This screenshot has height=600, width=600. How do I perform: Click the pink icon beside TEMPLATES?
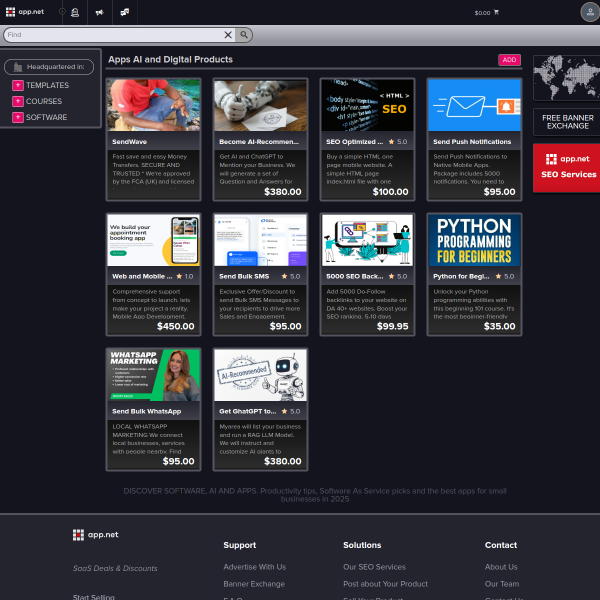18,85
